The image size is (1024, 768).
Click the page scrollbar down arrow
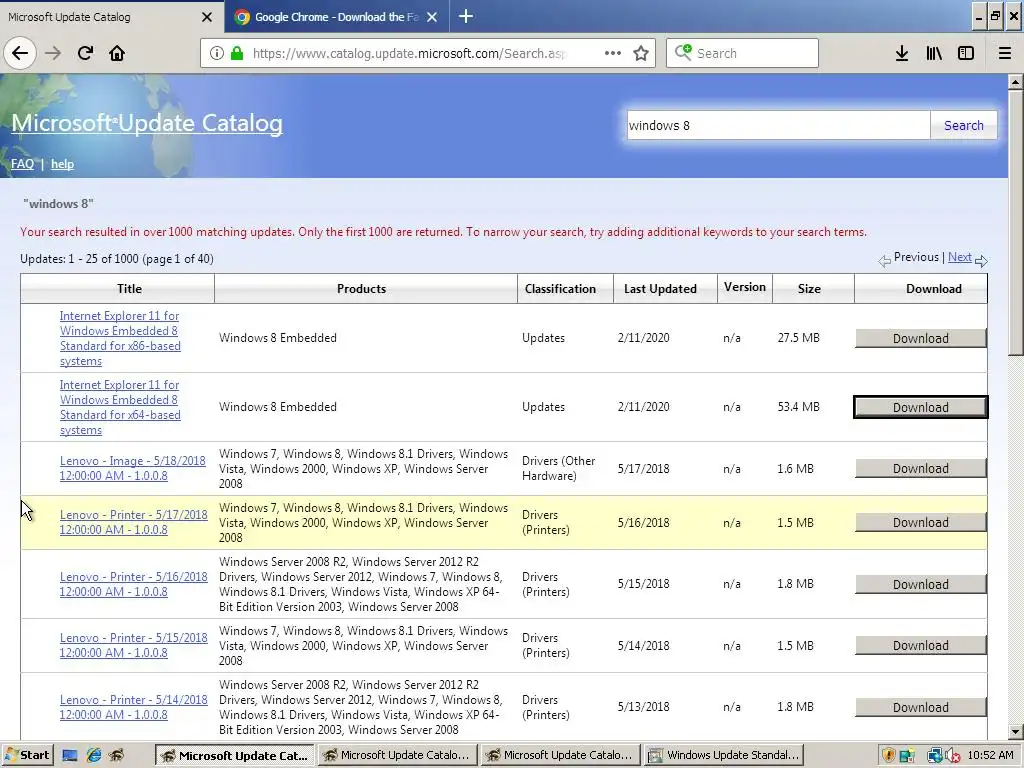coord(1015,731)
